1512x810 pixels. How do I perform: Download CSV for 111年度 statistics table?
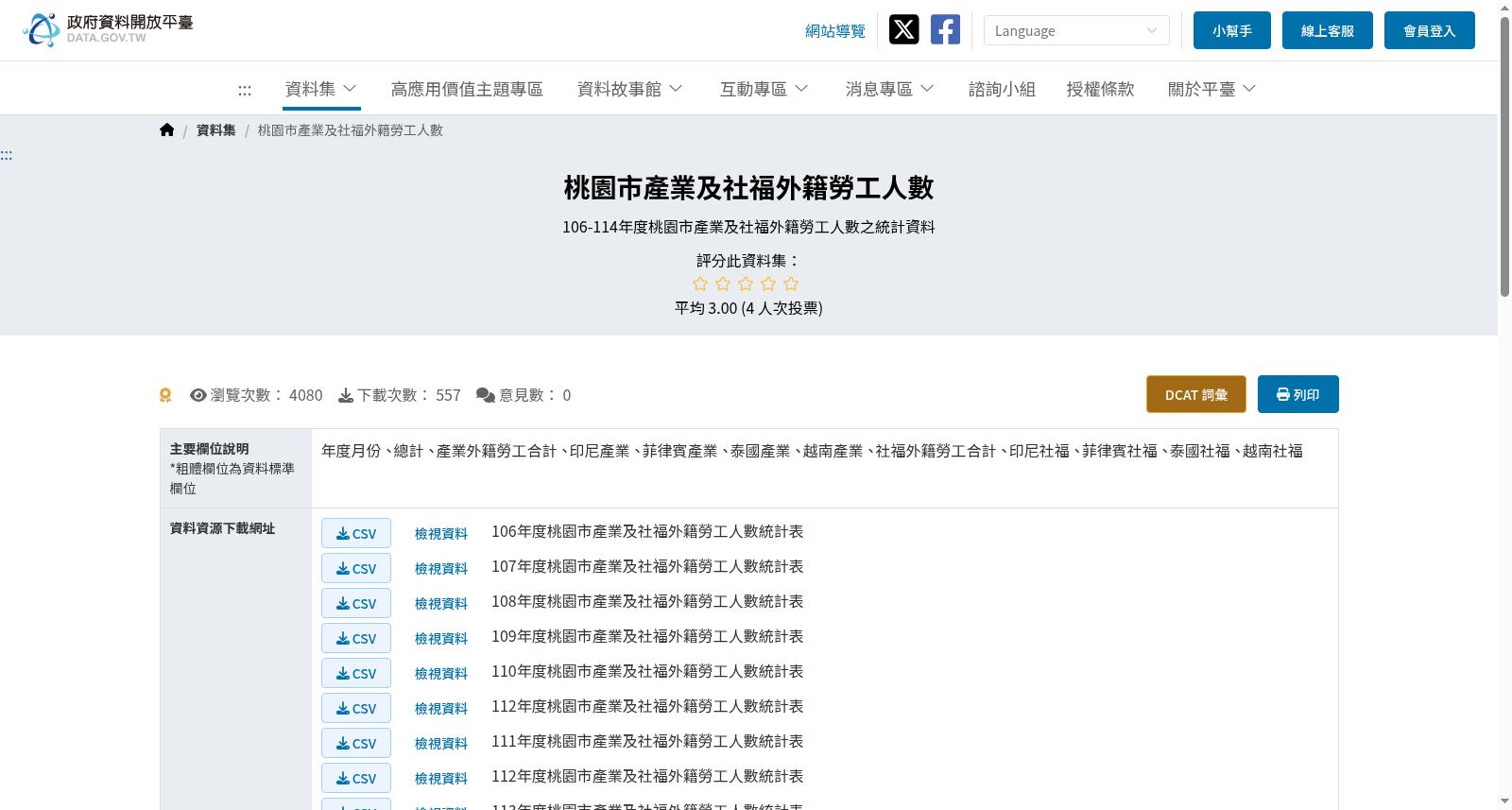[x=356, y=743]
